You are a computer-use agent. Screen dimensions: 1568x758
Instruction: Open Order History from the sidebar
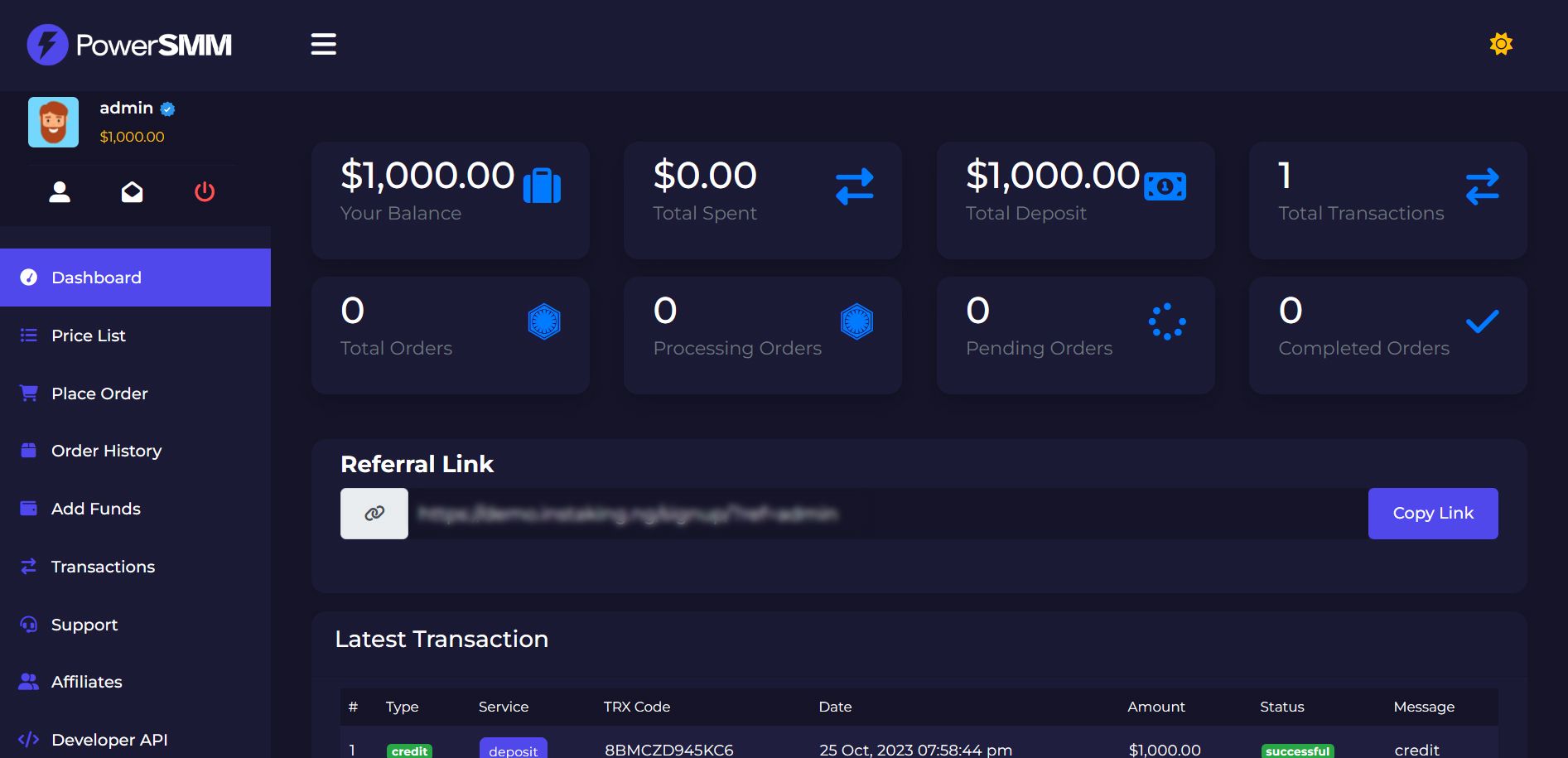point(106,451)
